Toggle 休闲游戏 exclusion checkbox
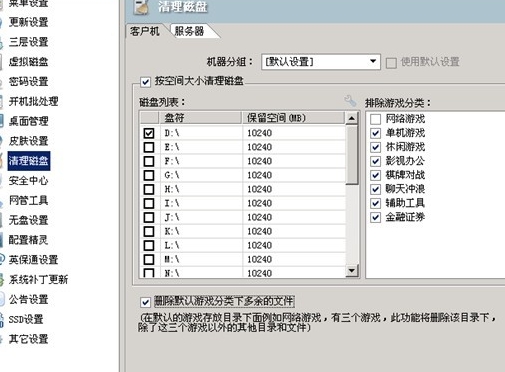The image size is (505, 372). click(x=375, y=147)
